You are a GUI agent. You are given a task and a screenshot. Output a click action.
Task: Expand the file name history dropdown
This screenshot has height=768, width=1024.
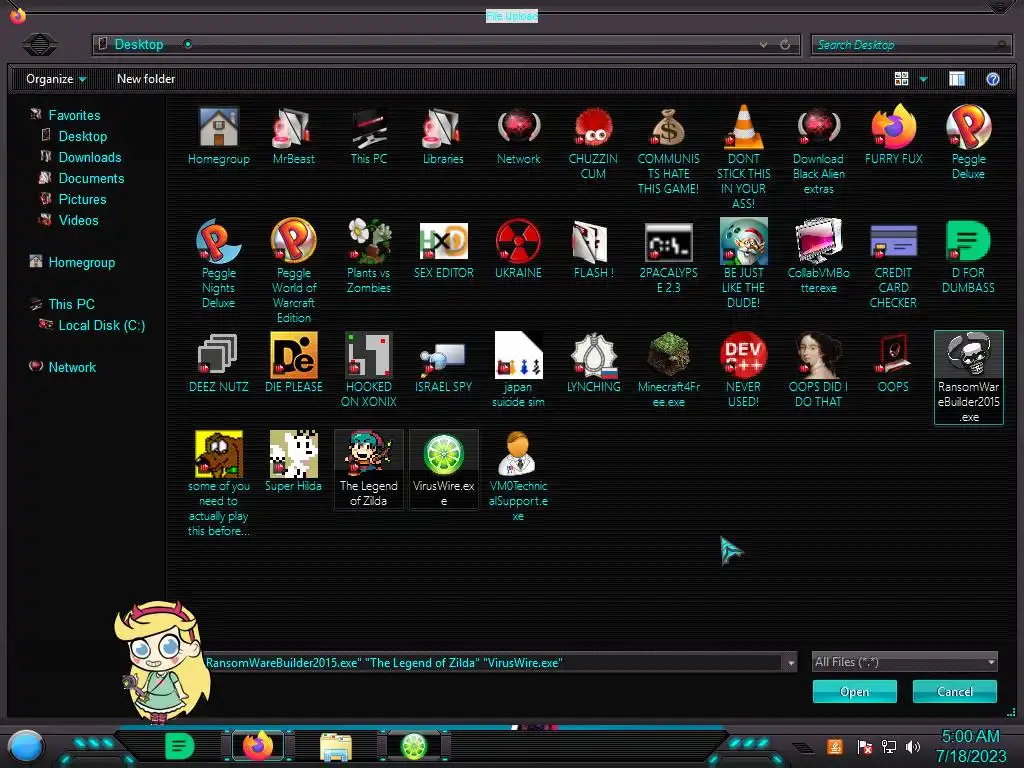click(791, 662)
